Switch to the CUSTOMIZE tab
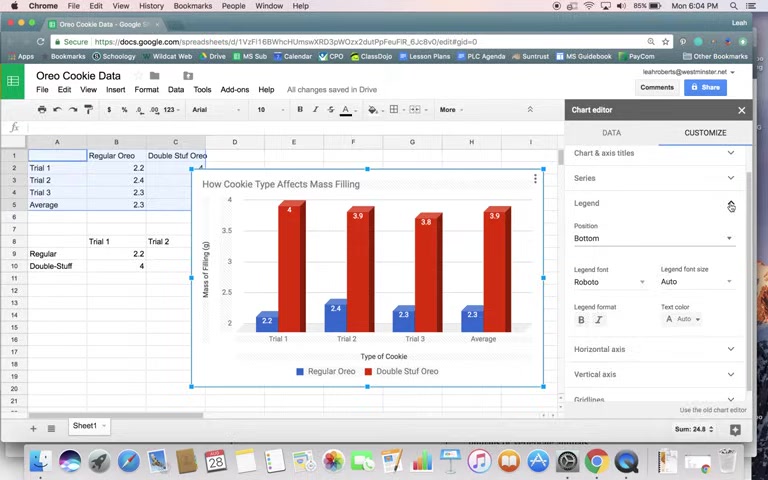768x480 pixels. pyautogui.click(x=705, y=133)
